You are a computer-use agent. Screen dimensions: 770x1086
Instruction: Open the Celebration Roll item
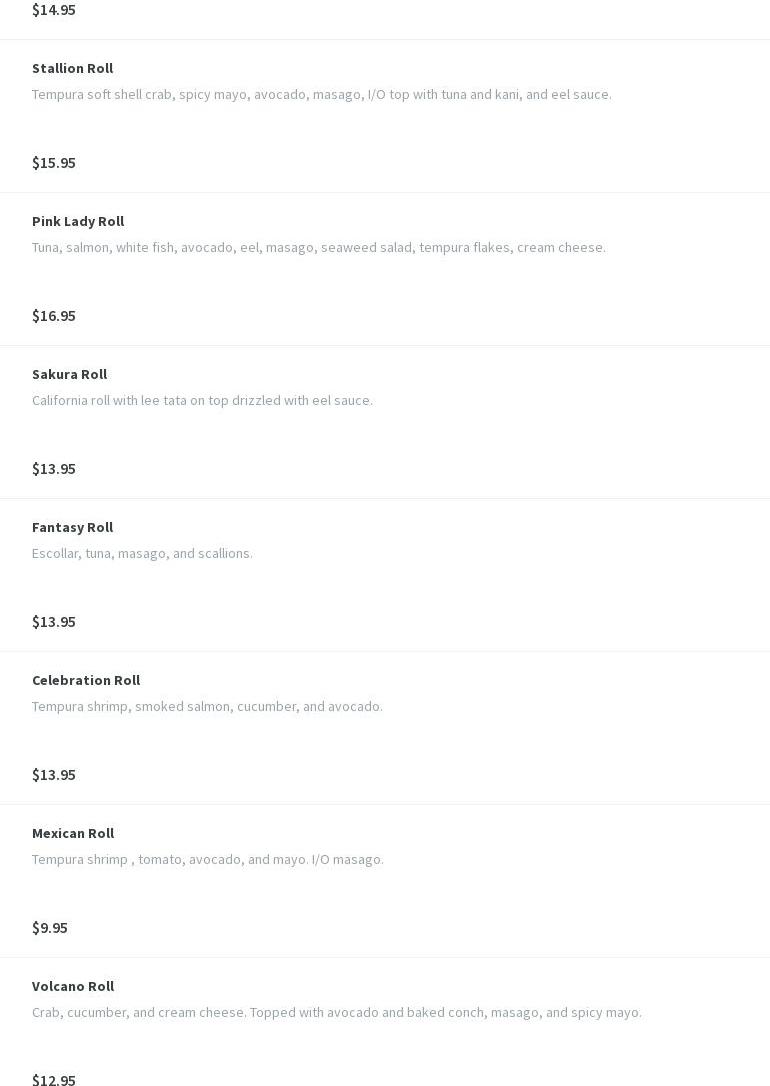coord(86,680)
